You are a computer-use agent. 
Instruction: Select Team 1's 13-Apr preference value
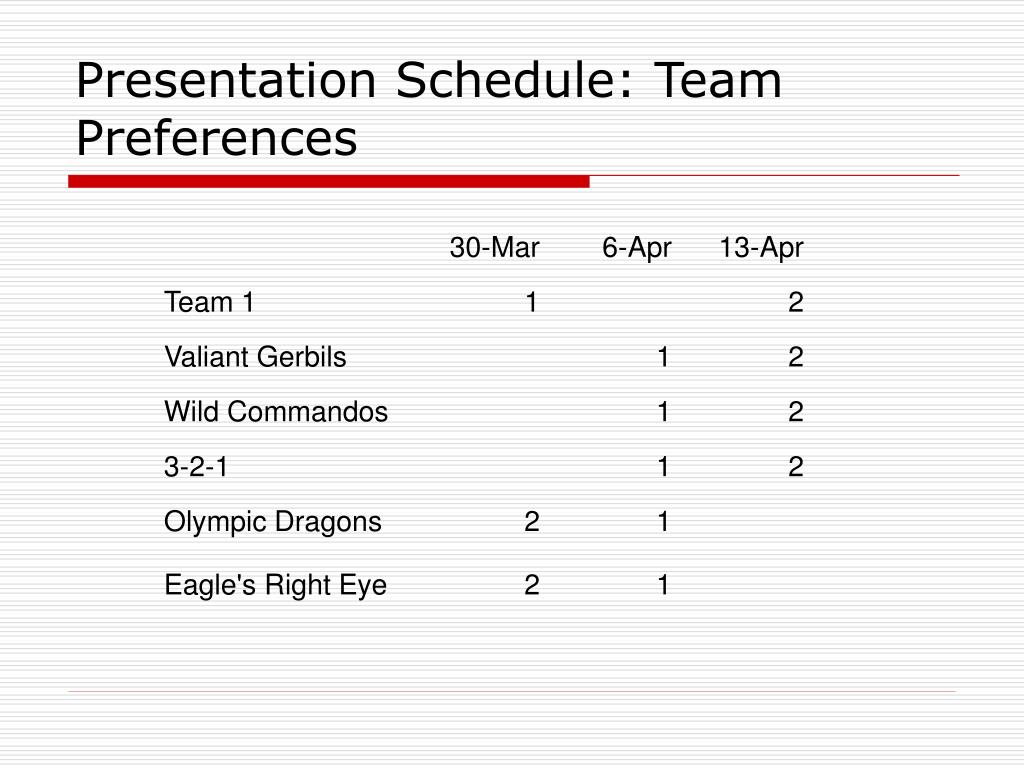coord(795,302)
